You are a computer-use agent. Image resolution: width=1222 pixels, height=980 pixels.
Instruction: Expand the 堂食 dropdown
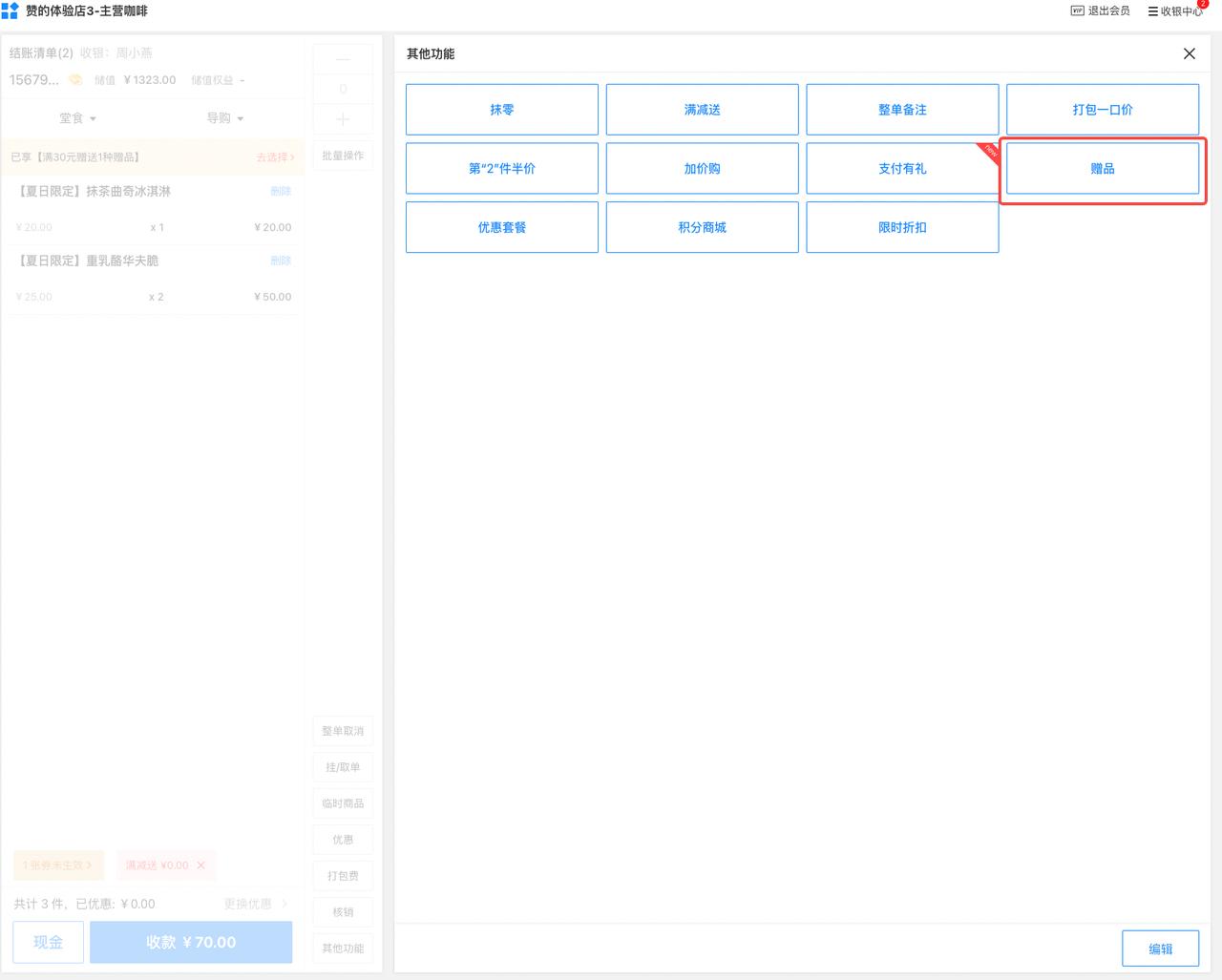coord(77,118)
